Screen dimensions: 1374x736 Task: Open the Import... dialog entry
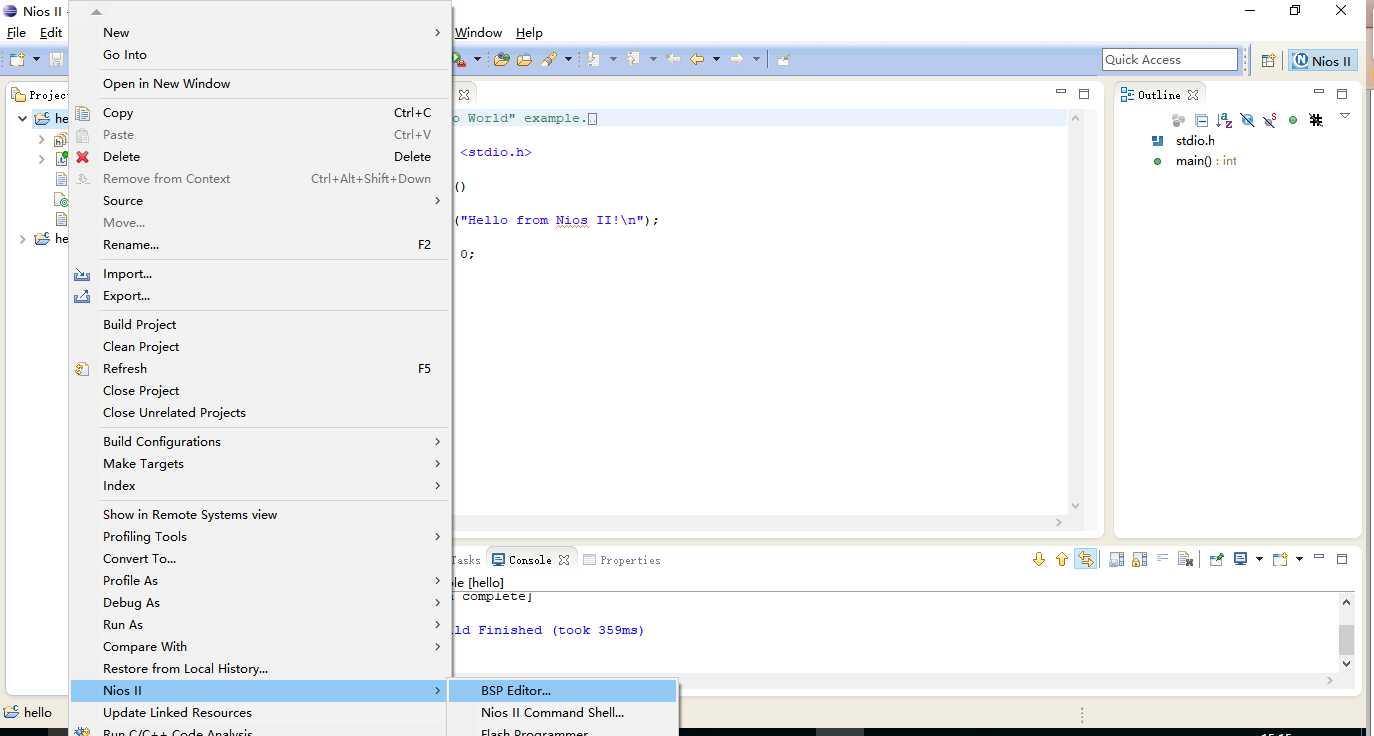(x=259, y=274)
